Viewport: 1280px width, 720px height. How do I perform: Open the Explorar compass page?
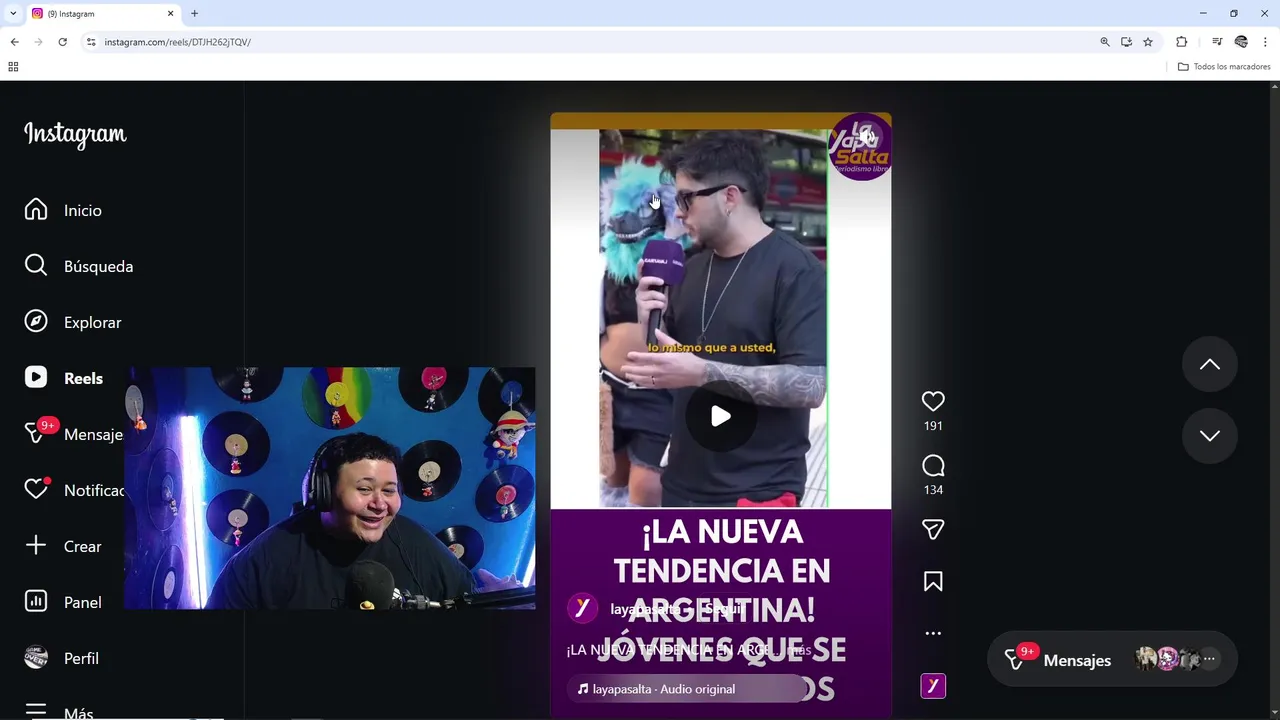click(x=72, y=322)
